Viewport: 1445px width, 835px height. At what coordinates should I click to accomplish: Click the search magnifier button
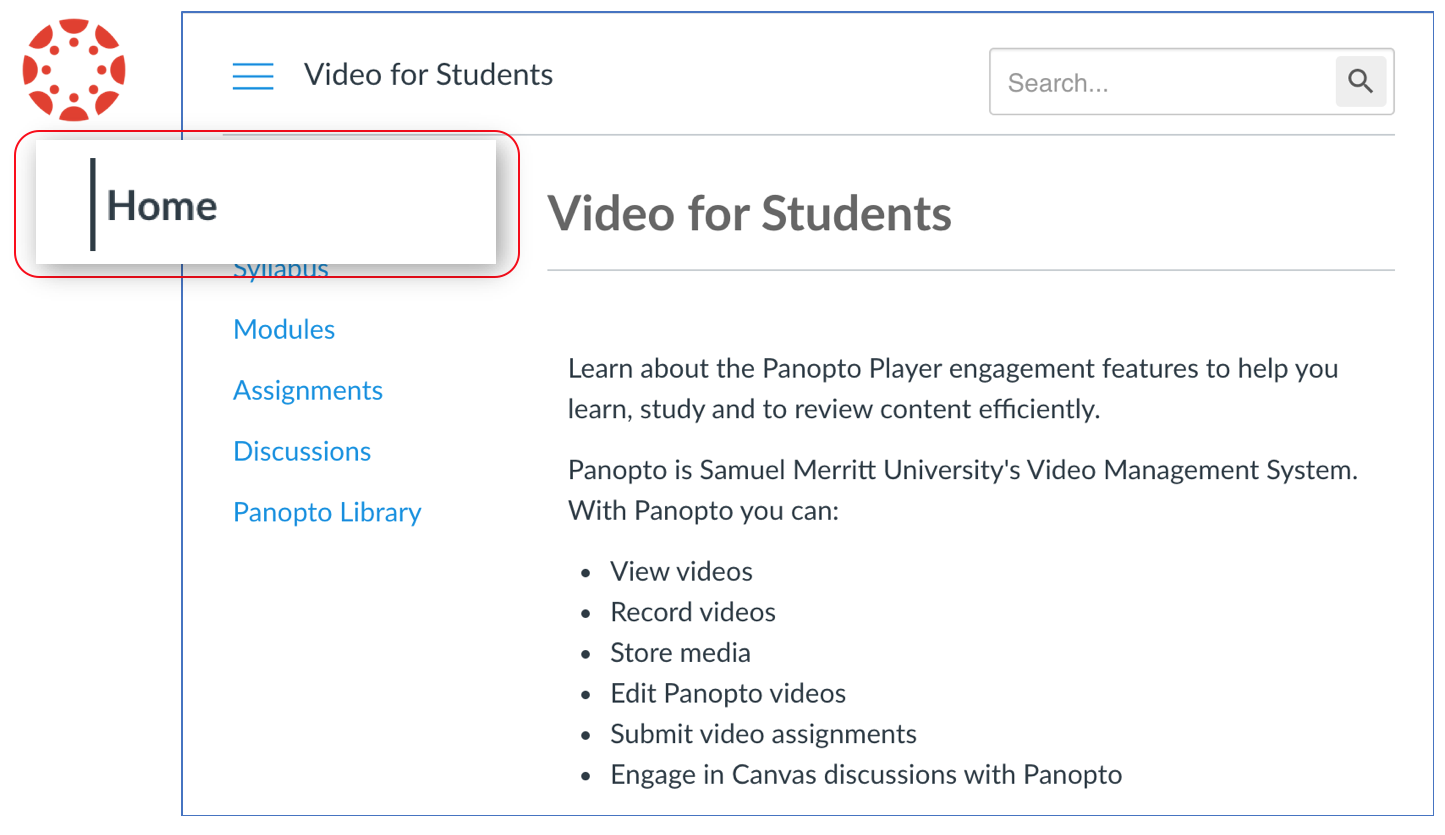coord(1361,82)
